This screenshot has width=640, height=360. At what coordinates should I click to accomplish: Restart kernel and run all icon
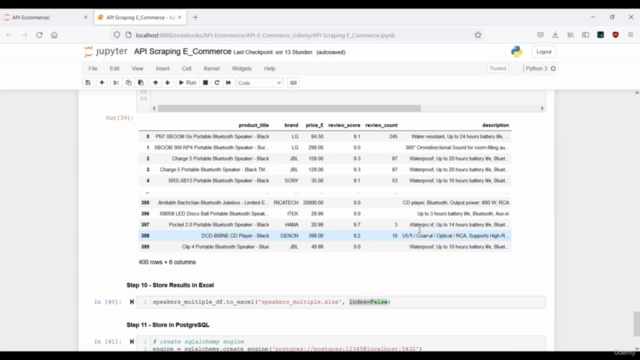click(x=229, y=83)
